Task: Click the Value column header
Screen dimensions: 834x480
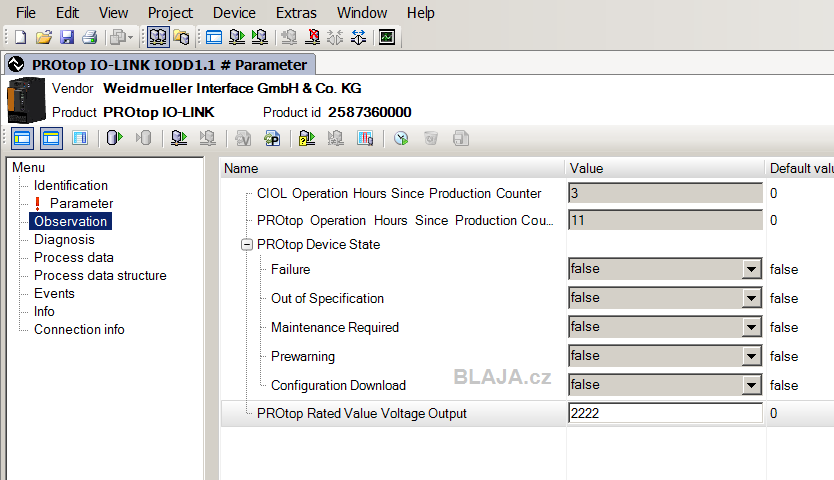Action: (665, 168)
